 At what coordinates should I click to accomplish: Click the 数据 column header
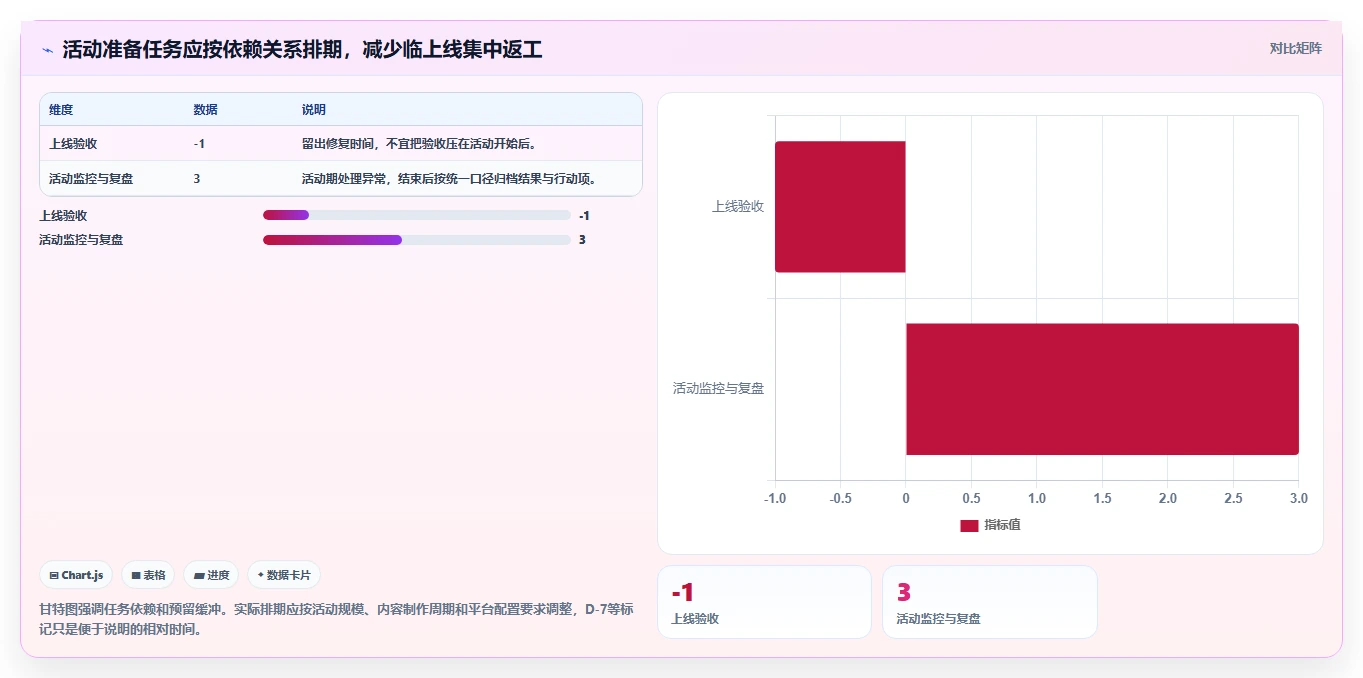(206, 110)
